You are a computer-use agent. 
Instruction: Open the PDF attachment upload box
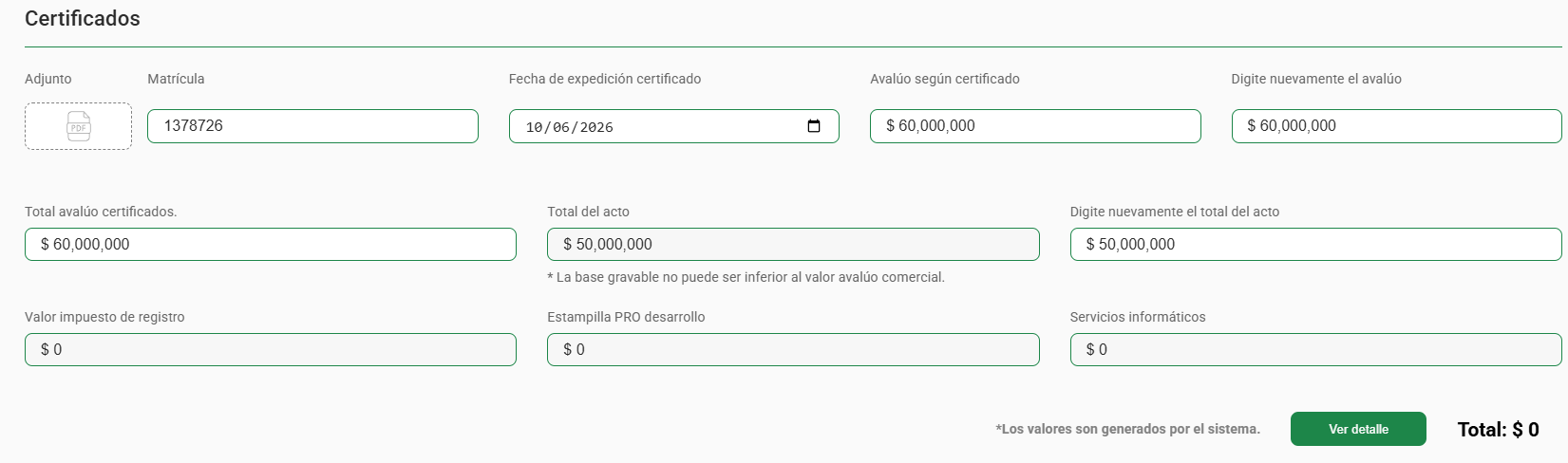78,126
